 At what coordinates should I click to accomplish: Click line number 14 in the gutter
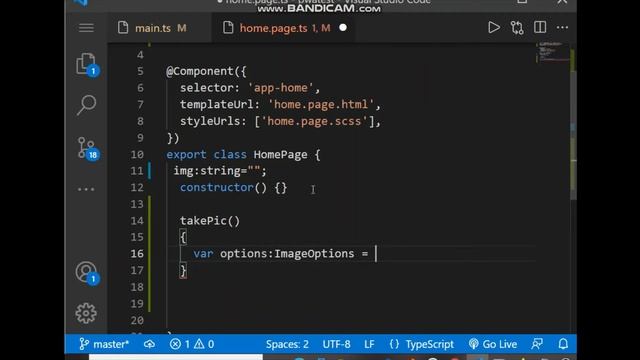137,221
